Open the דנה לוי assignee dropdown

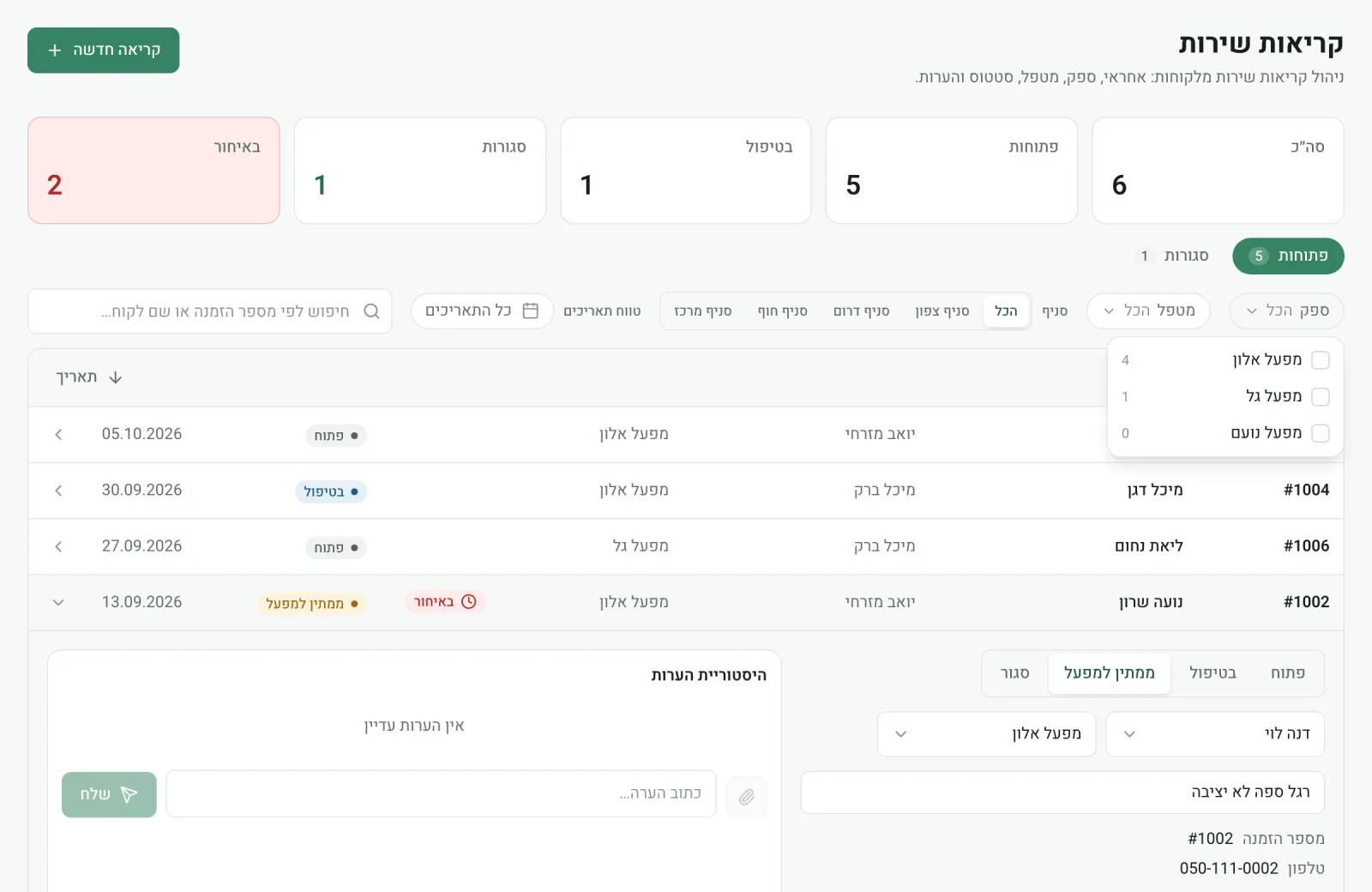1215,734
